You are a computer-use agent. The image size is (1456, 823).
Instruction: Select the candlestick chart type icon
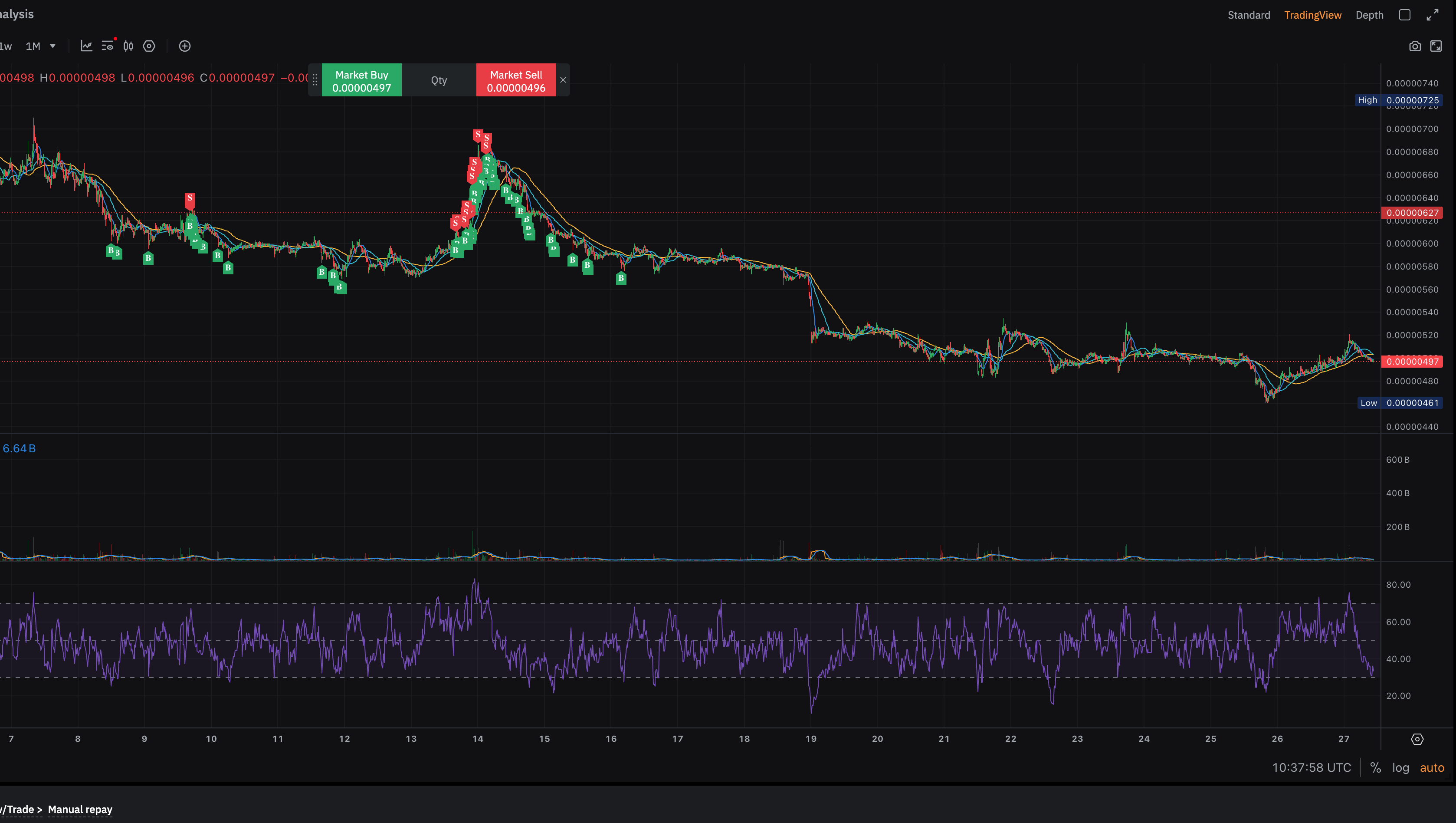click(128, 46)
